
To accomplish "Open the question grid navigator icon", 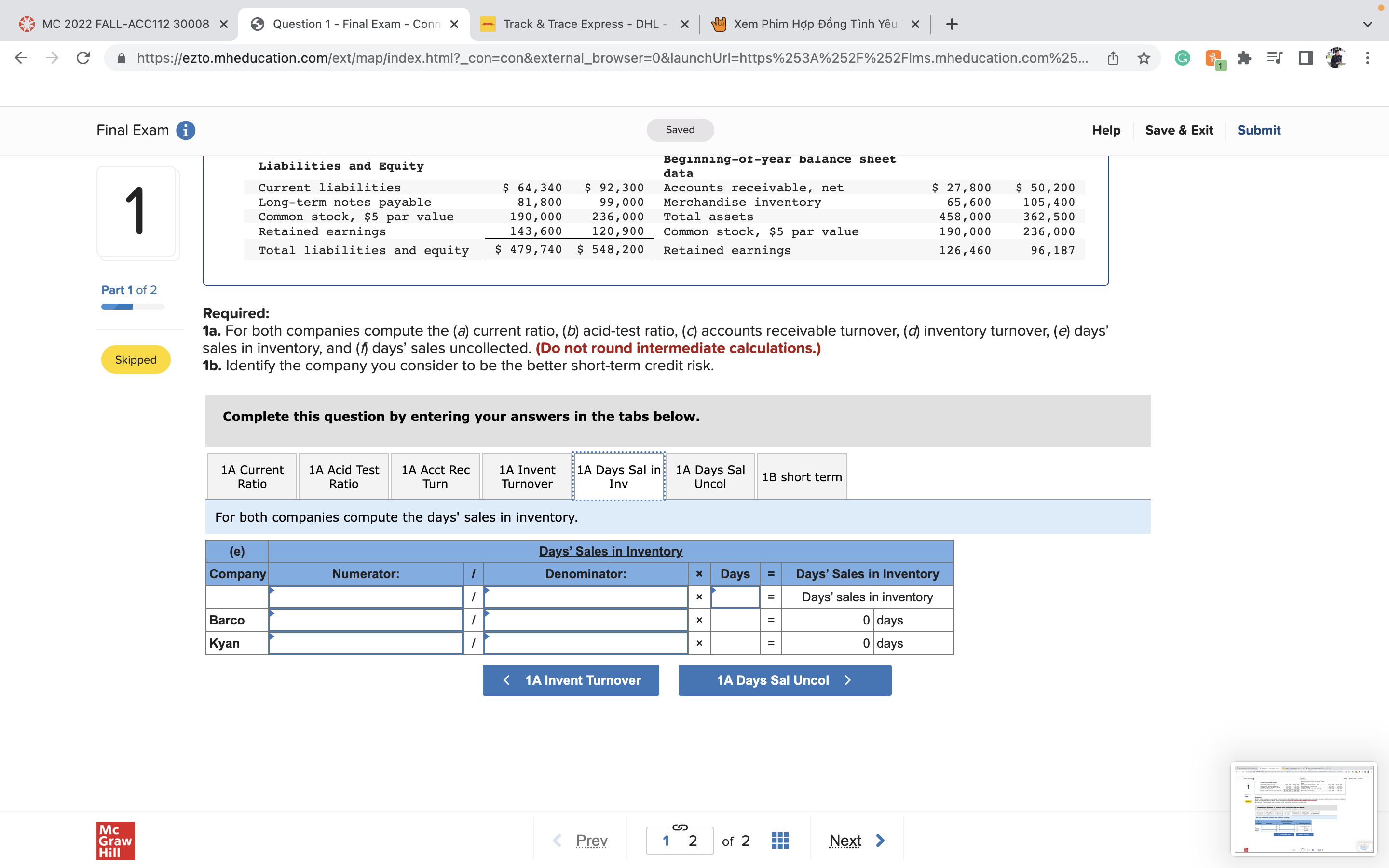I will pyautogui.click(x=779, y=841).
